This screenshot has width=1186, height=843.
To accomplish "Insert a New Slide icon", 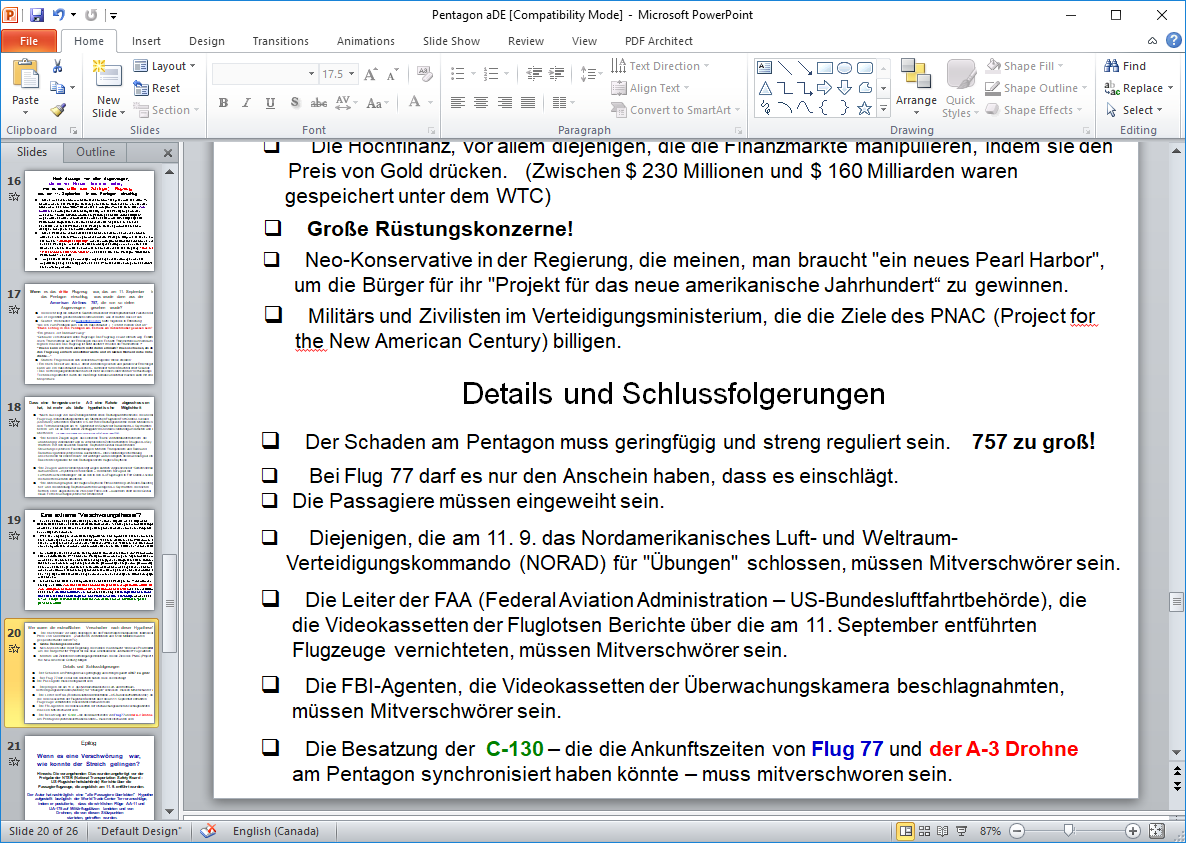I will click(x=107, y=76).
